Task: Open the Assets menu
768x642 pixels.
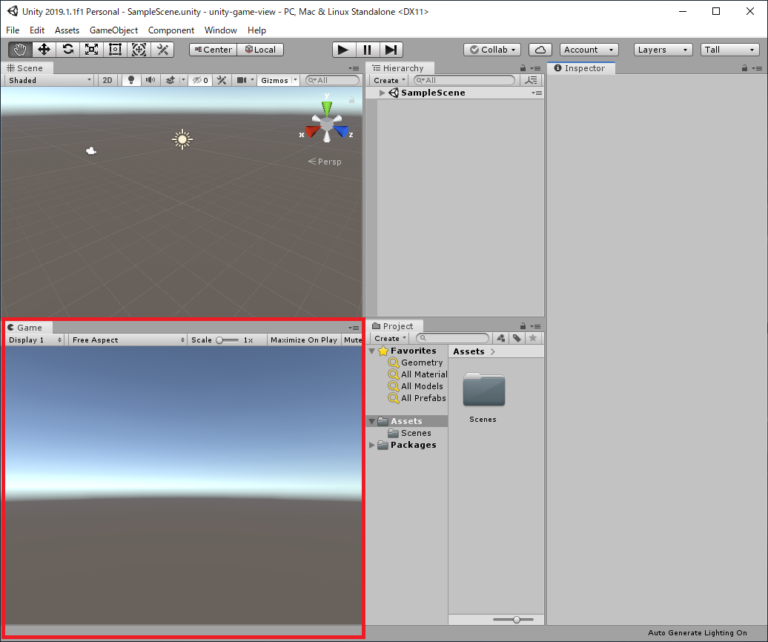Action: coord(67,30)
